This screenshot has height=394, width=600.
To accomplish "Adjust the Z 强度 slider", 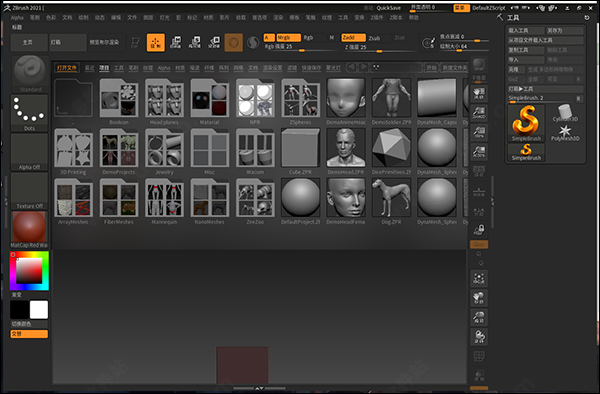I will tap(379, 47).
